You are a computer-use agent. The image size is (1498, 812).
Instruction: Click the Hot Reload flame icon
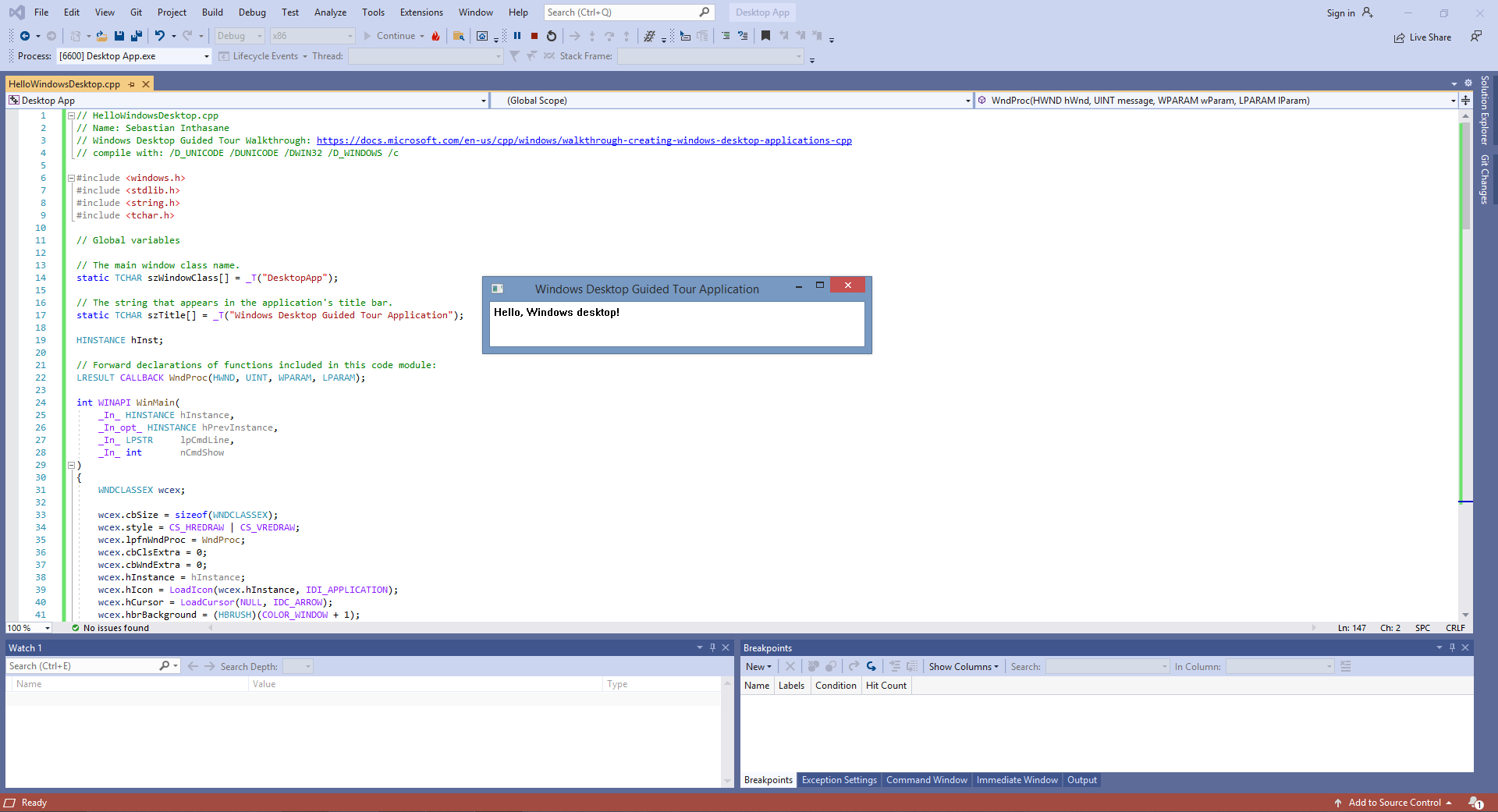[x=435, y=36]
